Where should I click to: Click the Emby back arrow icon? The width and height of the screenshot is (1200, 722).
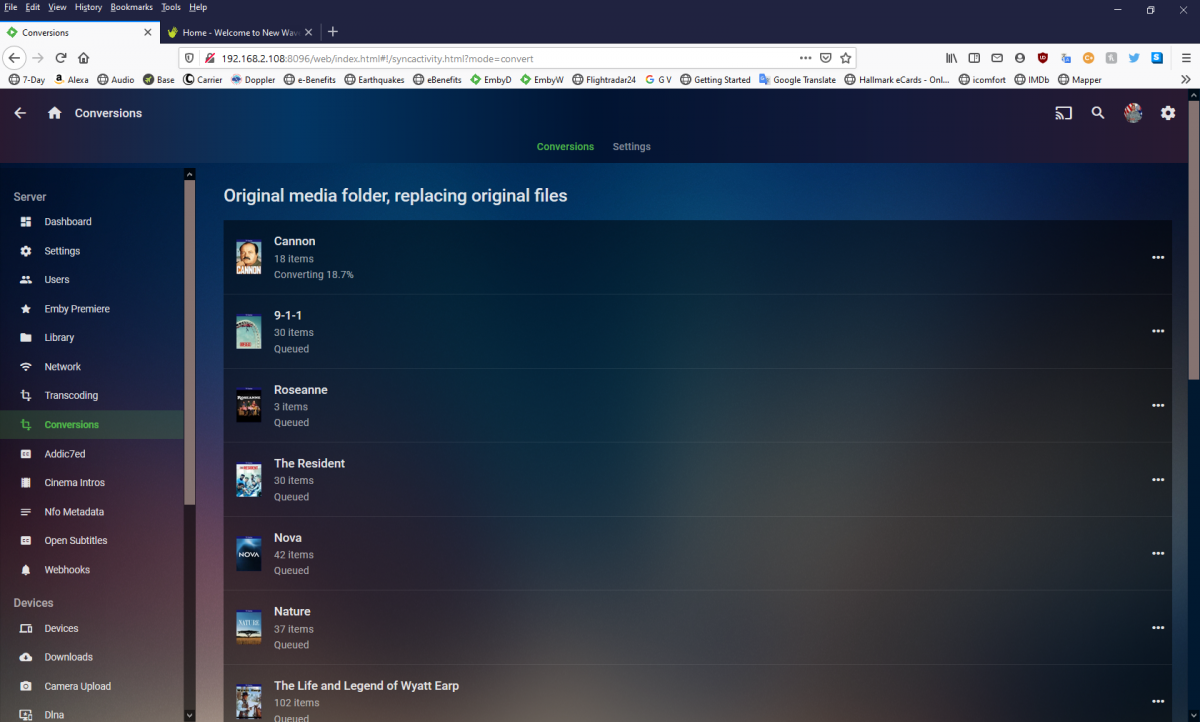point(20,113)
